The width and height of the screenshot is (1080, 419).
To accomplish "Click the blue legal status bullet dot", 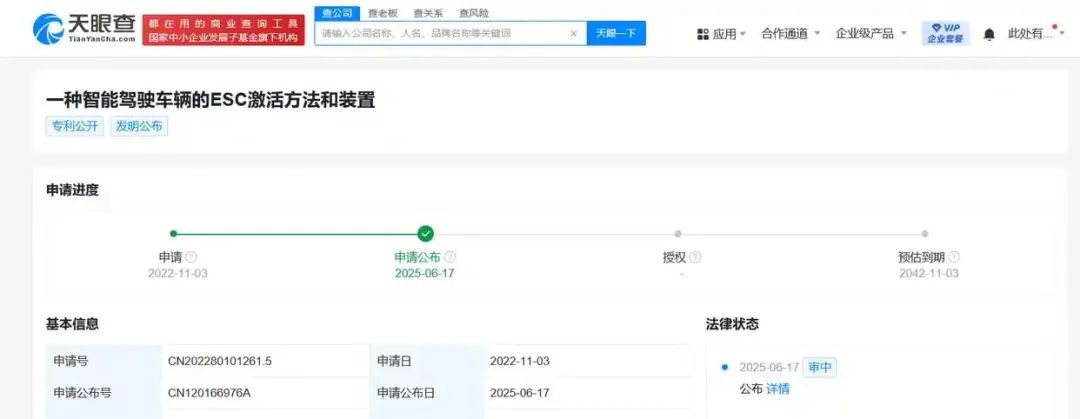I will click(724, 367).
